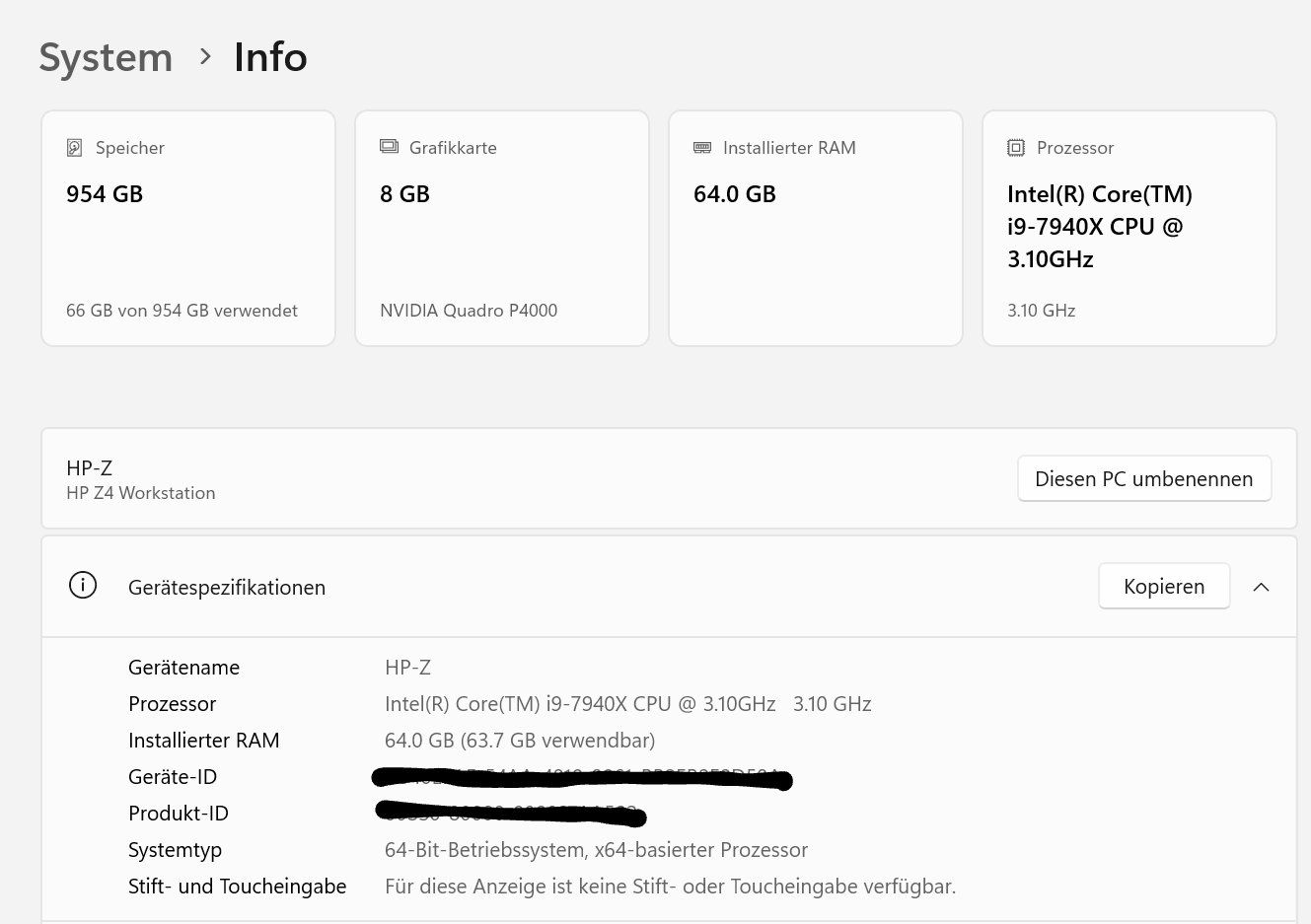This screenshot has width=1311, height=924.
Task: Click the Installierter RAM memory icon
Action: click(x=702, y=148)
